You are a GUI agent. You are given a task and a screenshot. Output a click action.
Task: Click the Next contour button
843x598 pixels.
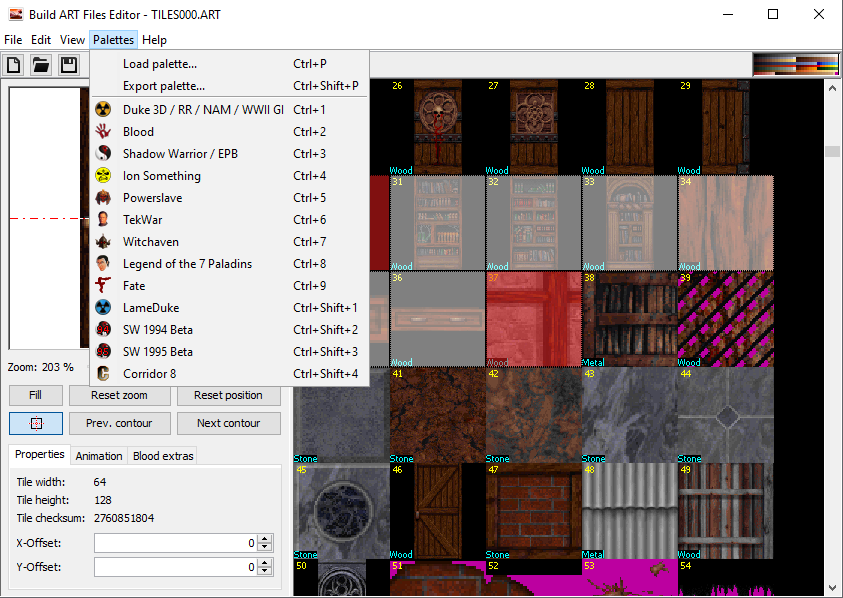(228, 423)
